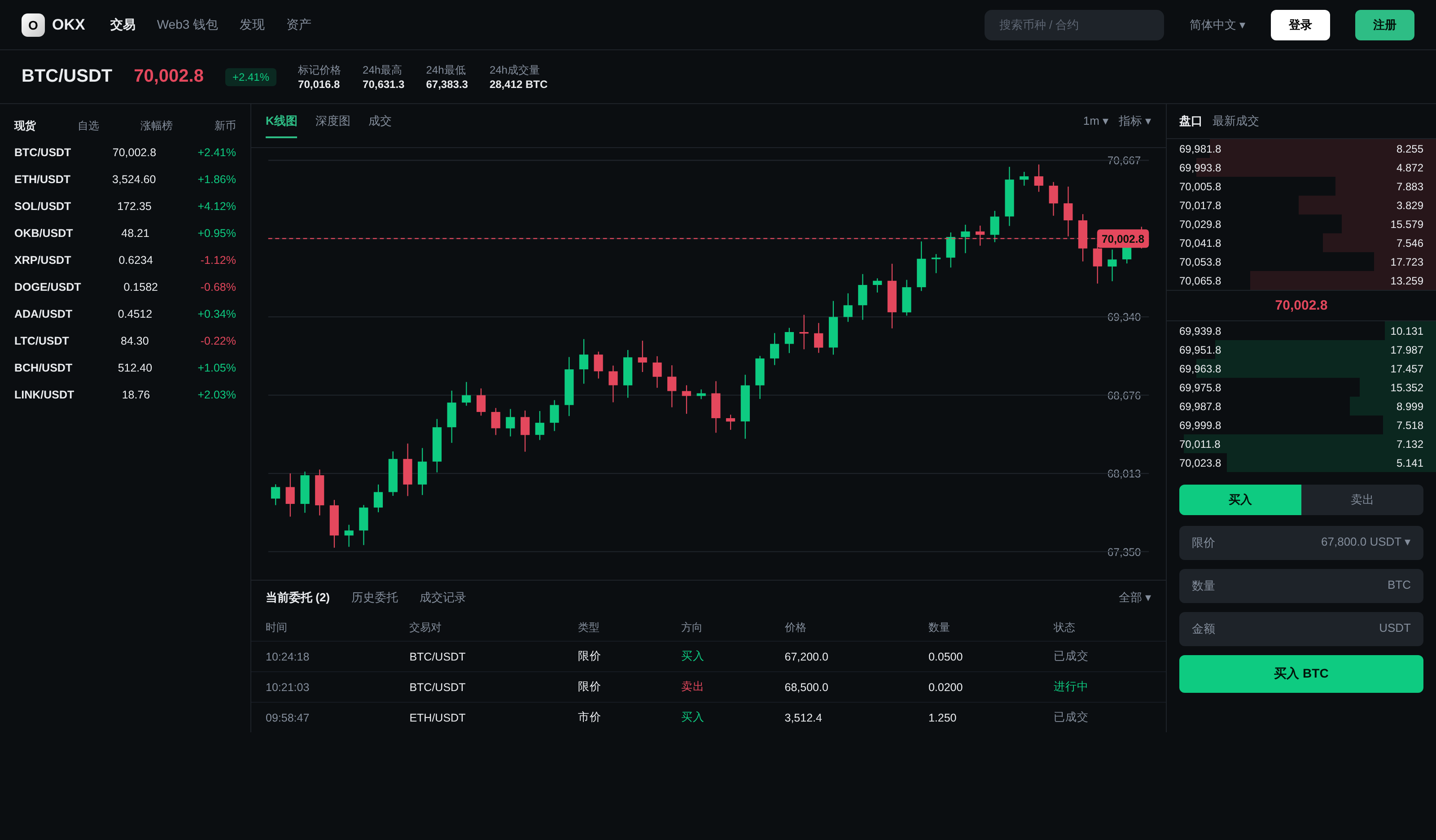
Task: Open the Web3 钱包 menu item
Action: (187, 25)
